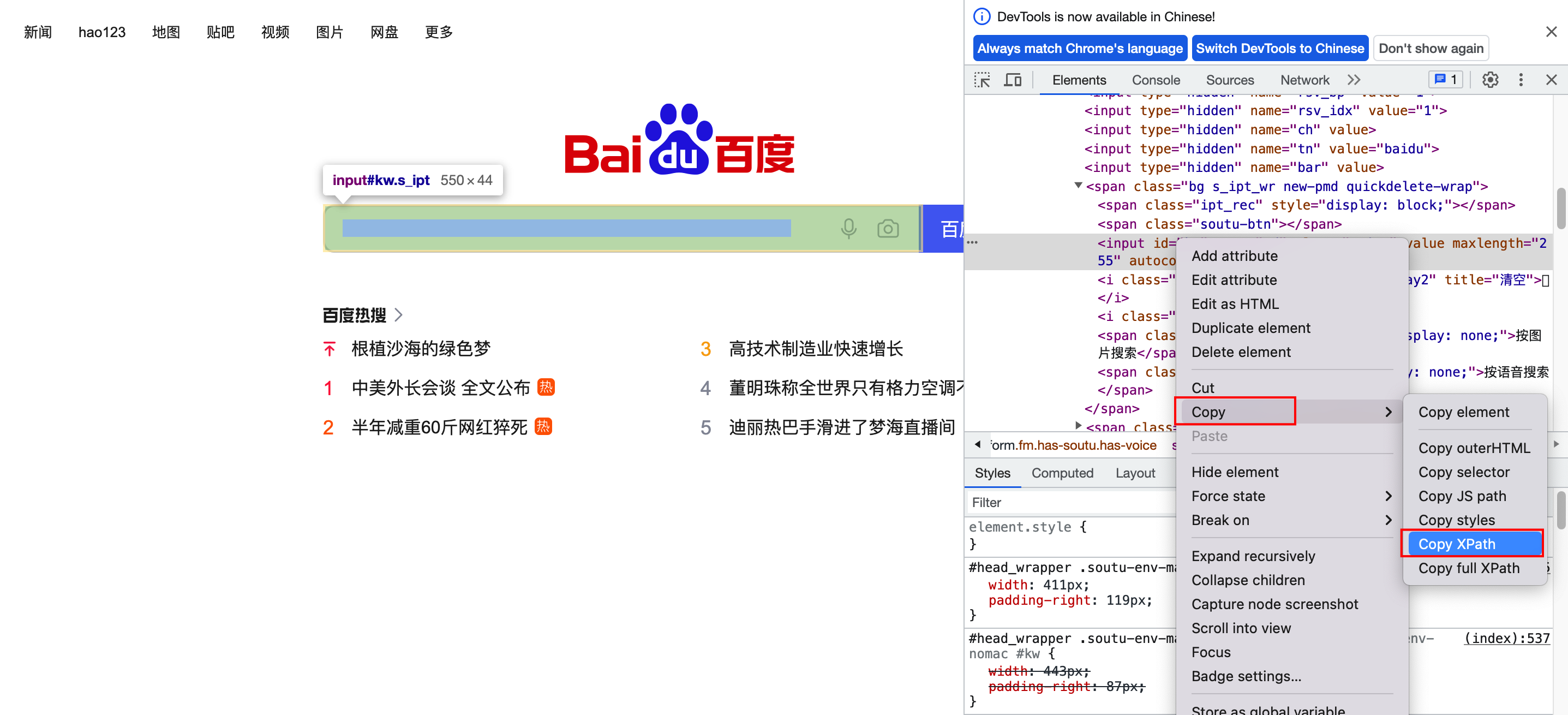1568x715 pixels.
Task: Dismiss the DevTools language notification
Action: tap(1551, 32)
